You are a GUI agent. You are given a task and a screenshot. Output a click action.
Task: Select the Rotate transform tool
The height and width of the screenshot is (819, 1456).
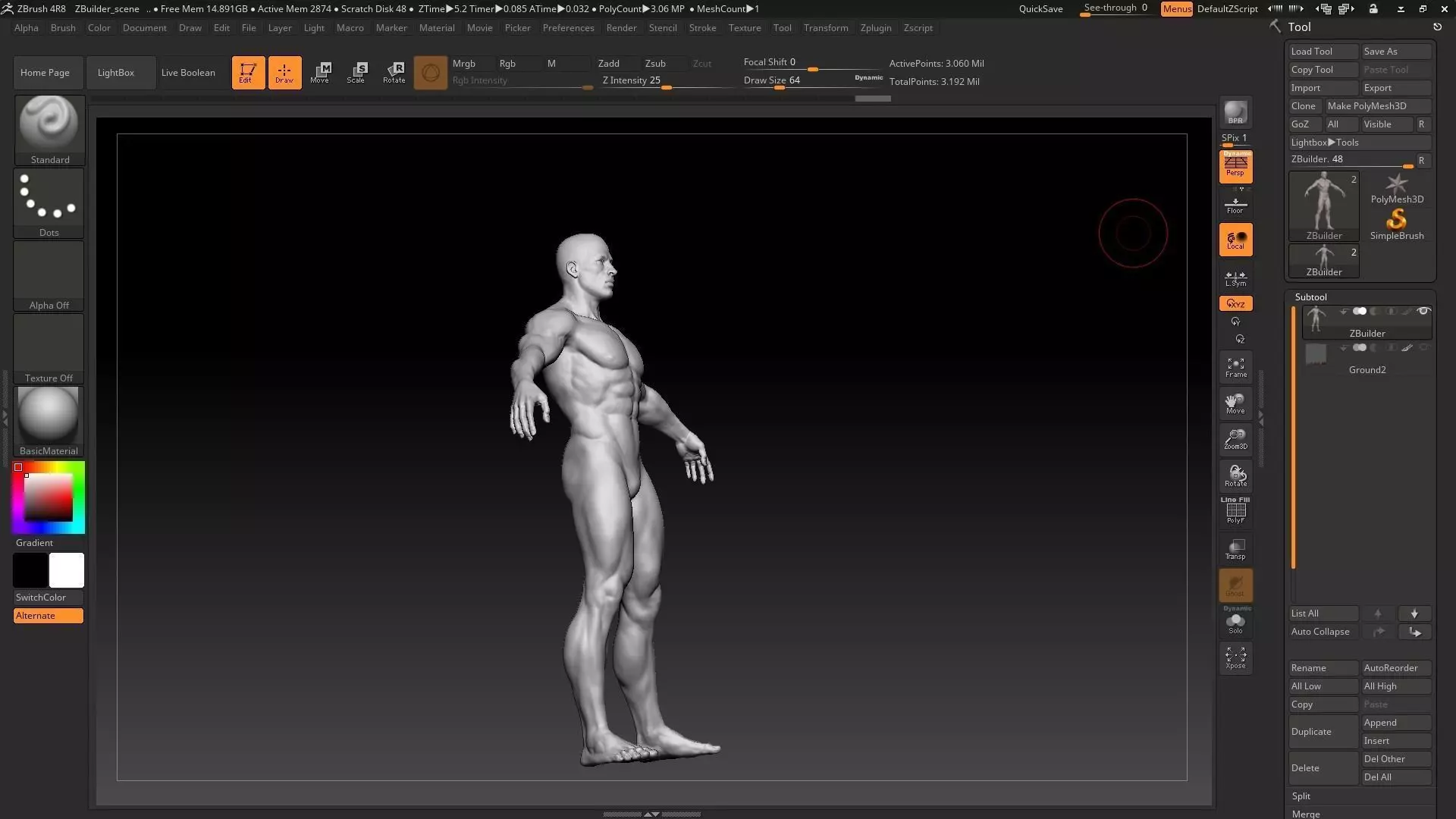tap(394, 72)
